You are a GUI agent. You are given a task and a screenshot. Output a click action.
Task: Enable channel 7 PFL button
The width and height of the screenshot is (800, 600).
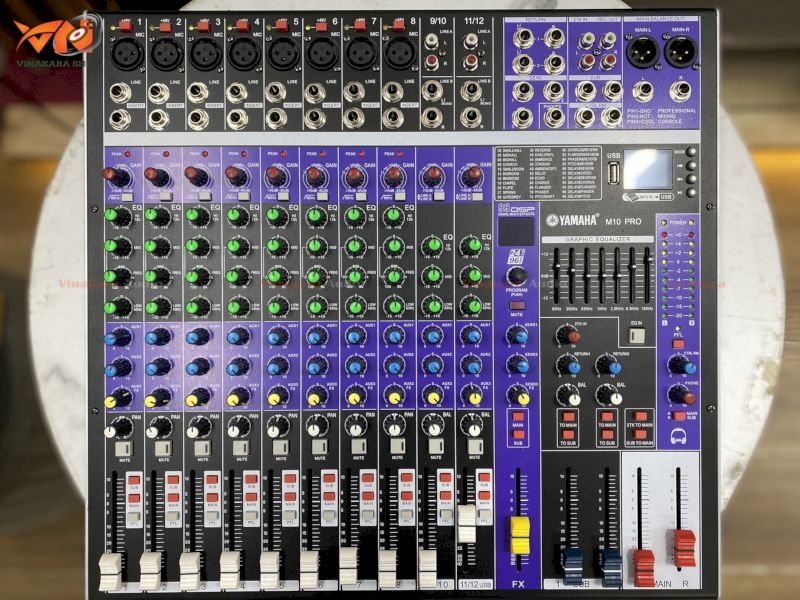click(x=367, y=516)
